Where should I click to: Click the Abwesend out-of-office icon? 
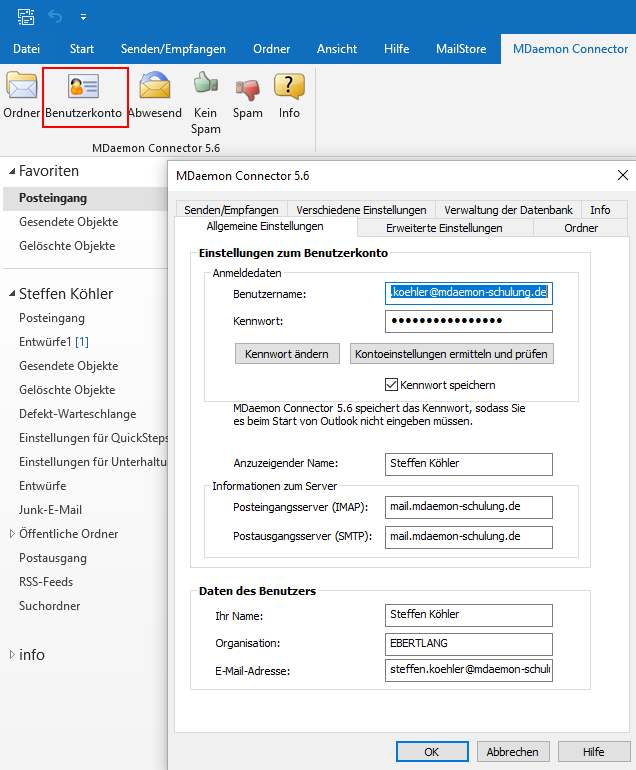pyautogui.click(x=154, y=95)
